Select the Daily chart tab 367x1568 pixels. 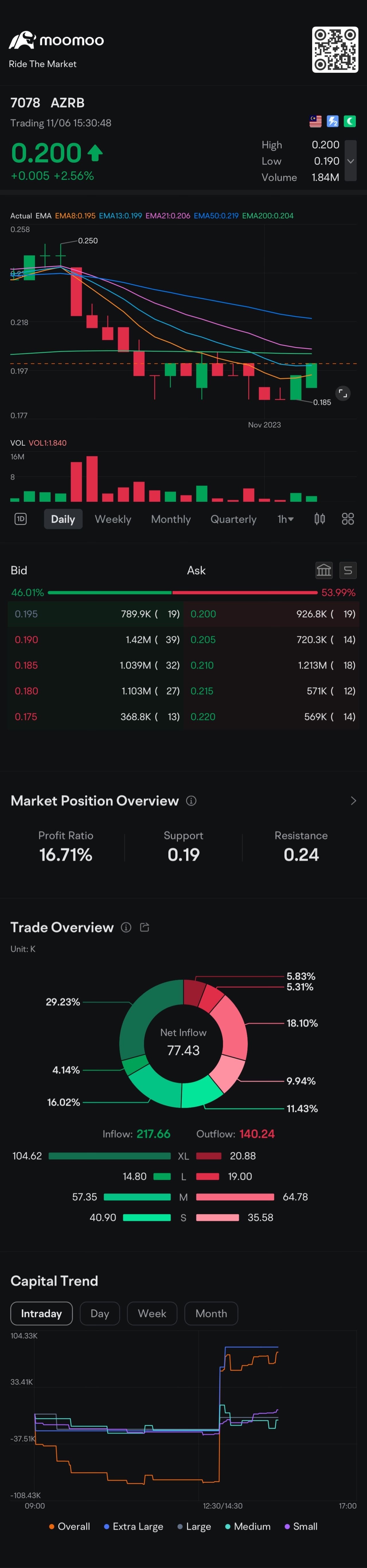(63, 519)
